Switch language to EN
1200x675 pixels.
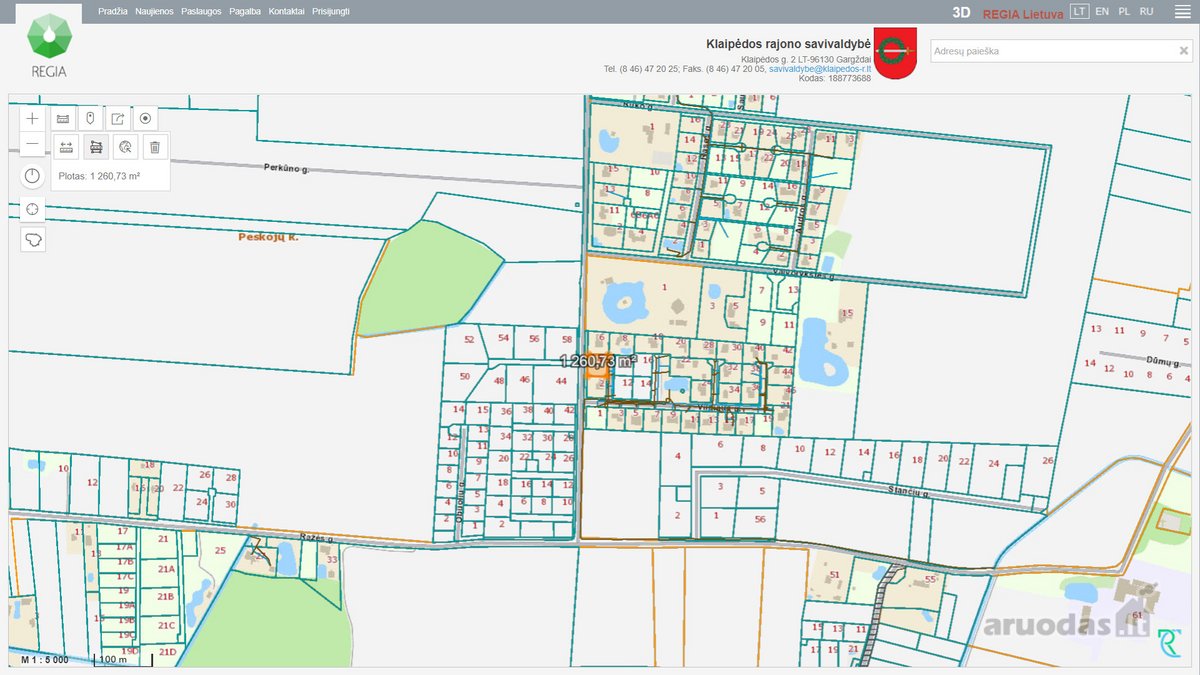1102,11
